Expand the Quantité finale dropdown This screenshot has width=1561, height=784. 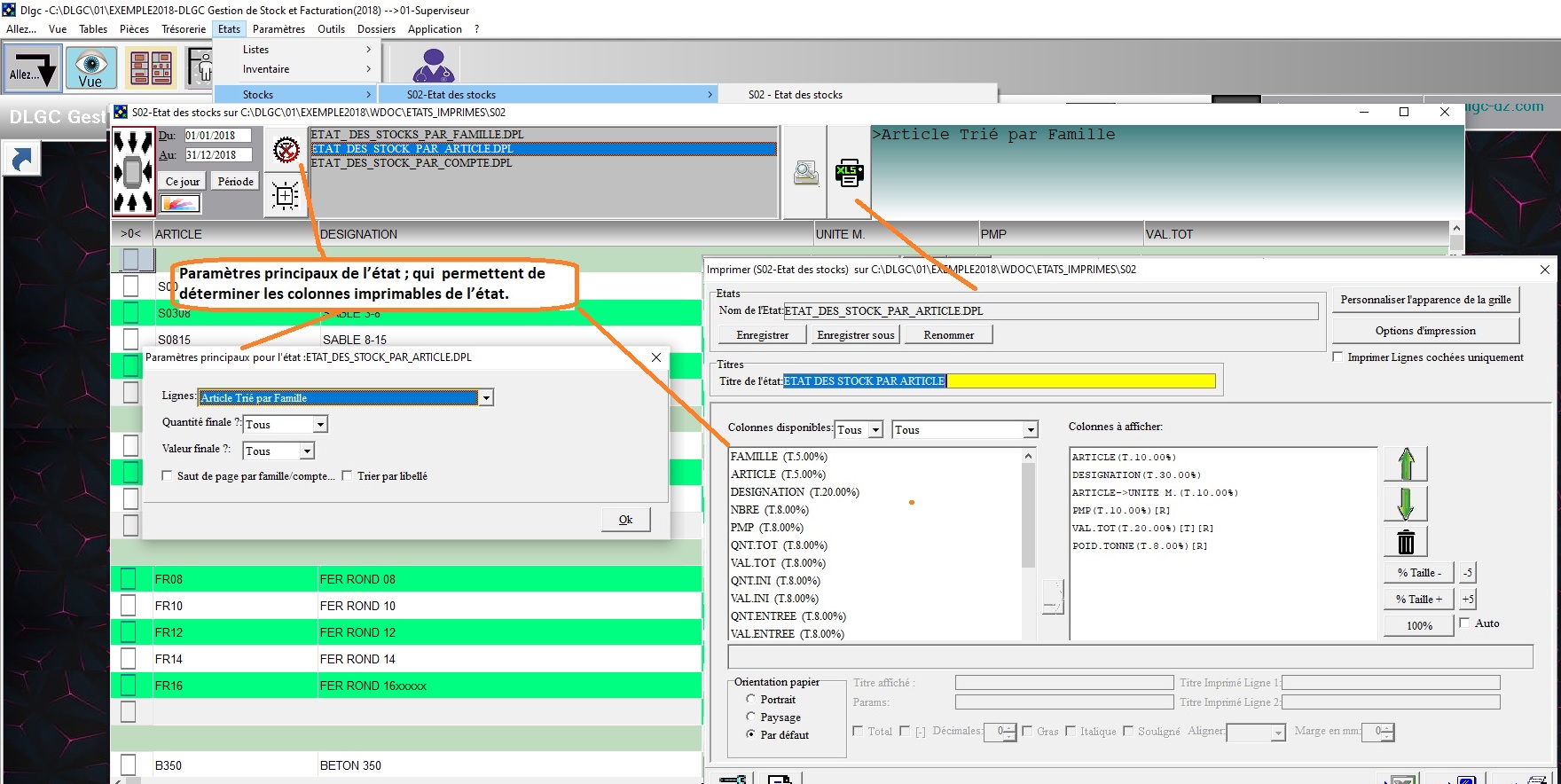tap(320, 425)
